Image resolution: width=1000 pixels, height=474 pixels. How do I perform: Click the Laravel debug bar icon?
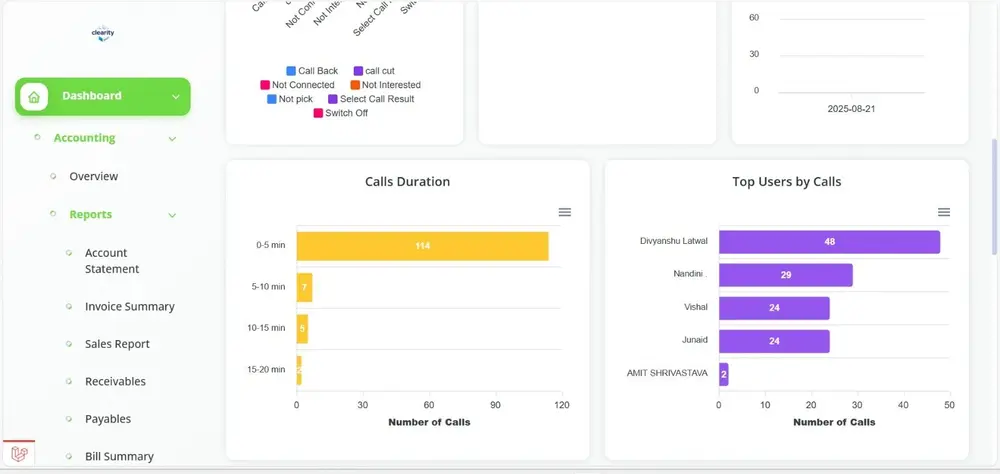[20, 454]
